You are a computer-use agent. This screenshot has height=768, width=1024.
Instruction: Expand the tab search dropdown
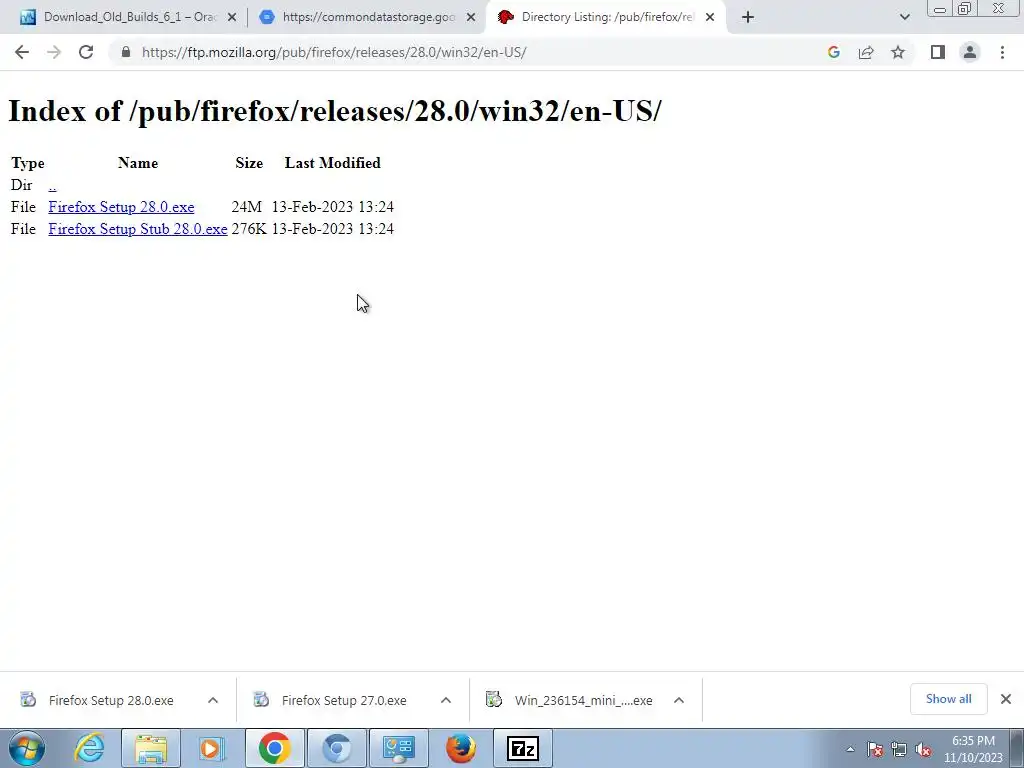(x=904, y=17)
